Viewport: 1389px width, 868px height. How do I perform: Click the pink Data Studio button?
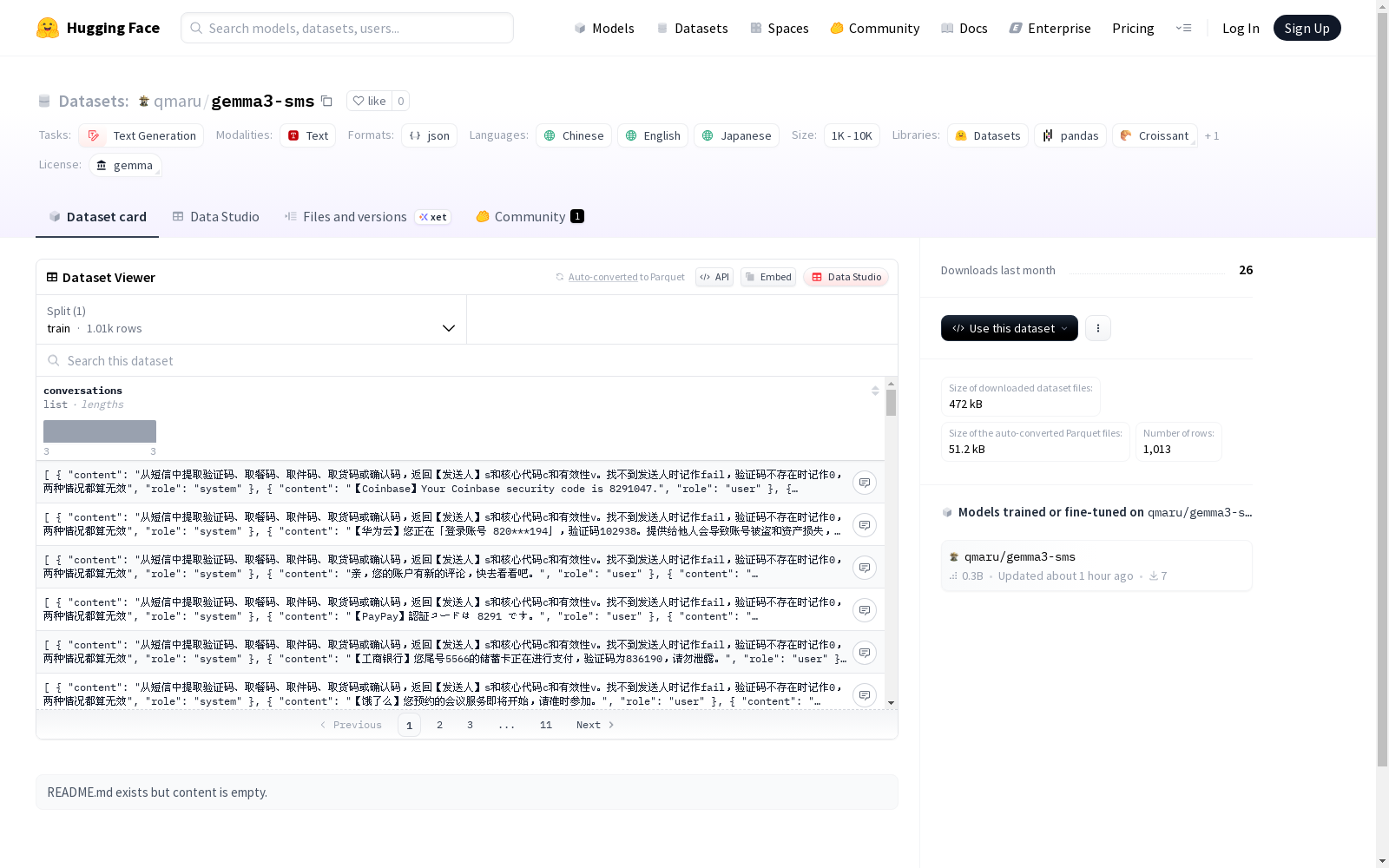(x=846, y=277)
